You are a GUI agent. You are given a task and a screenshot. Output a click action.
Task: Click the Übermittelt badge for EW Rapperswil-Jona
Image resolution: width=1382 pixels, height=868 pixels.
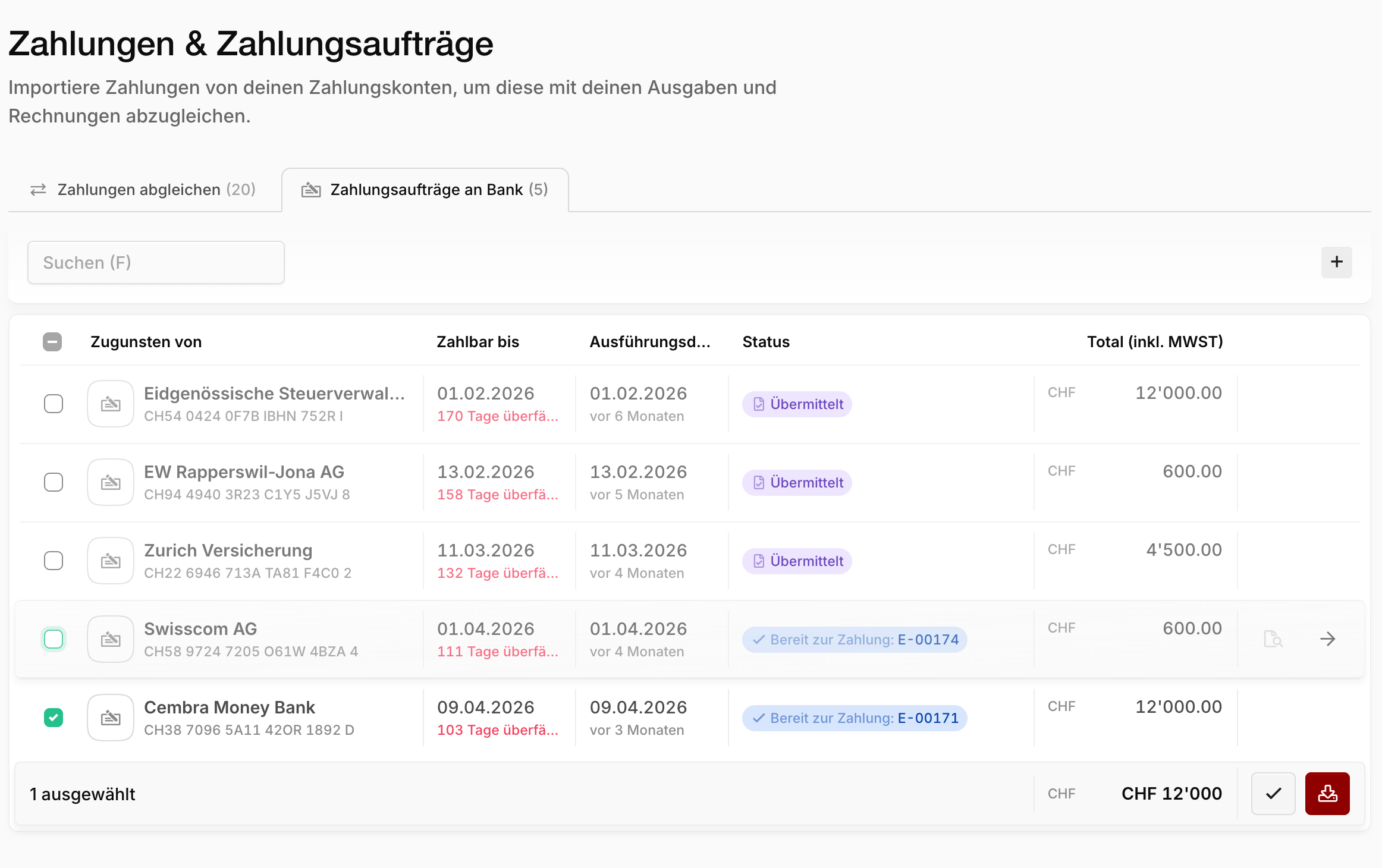click(797, 483)
